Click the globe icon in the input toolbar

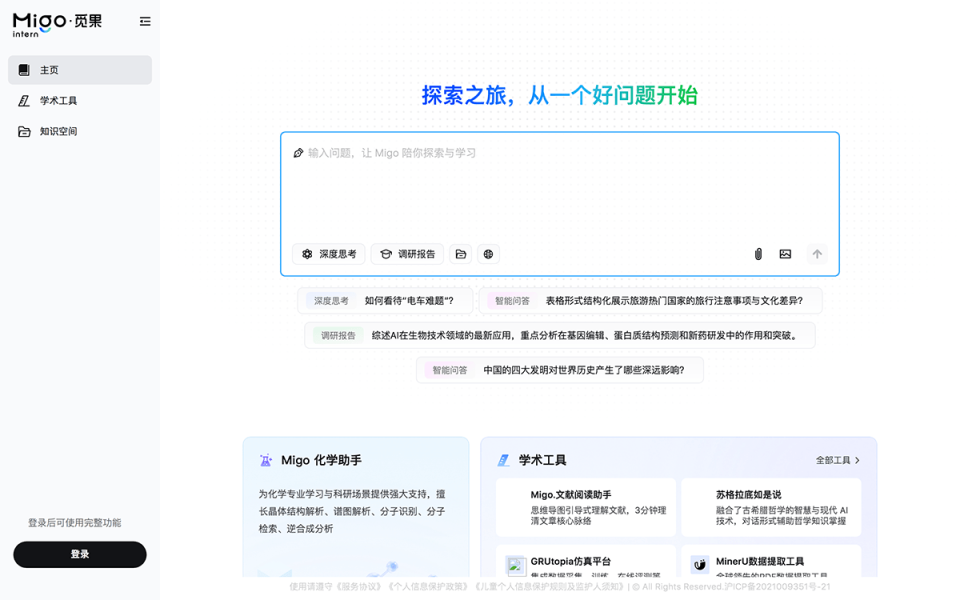[488, 254]
